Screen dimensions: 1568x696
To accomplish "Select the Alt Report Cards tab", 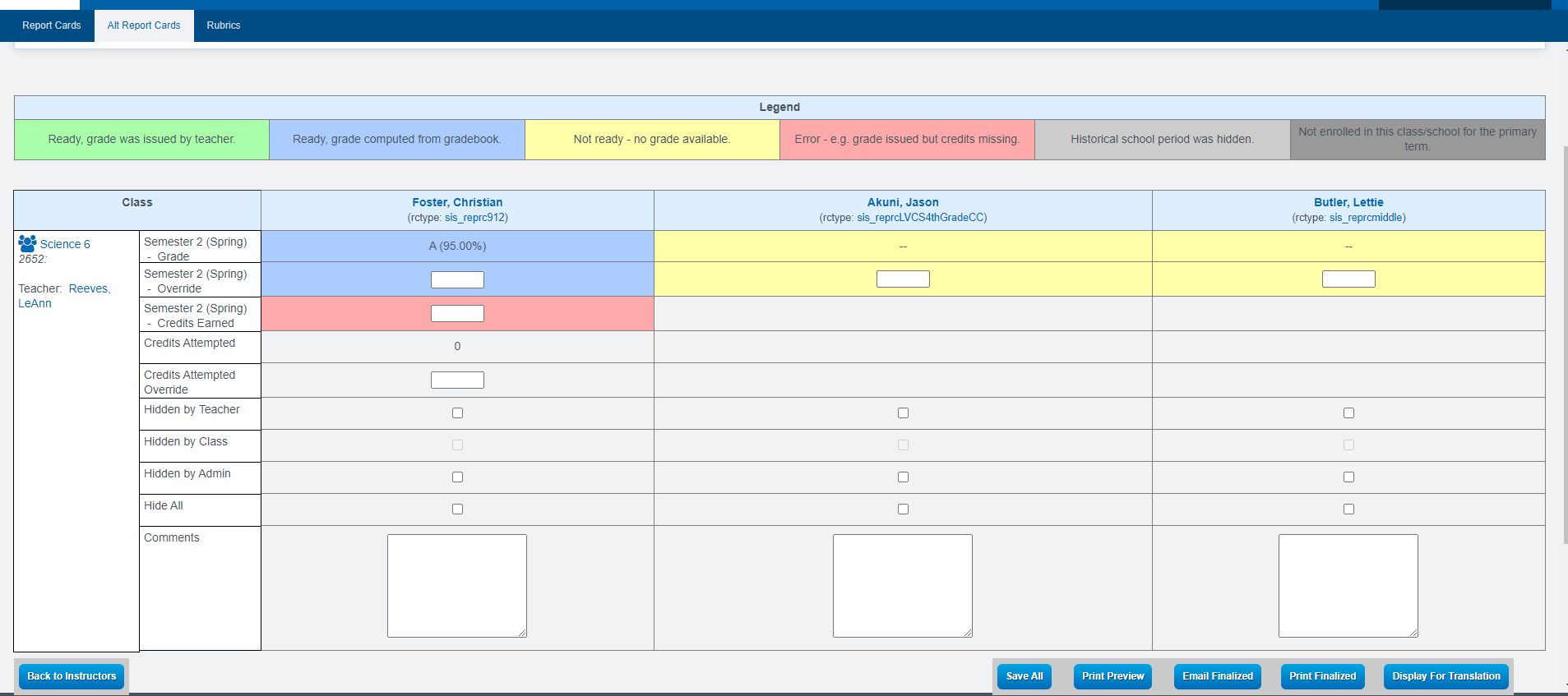I will (x=144, y=25).
